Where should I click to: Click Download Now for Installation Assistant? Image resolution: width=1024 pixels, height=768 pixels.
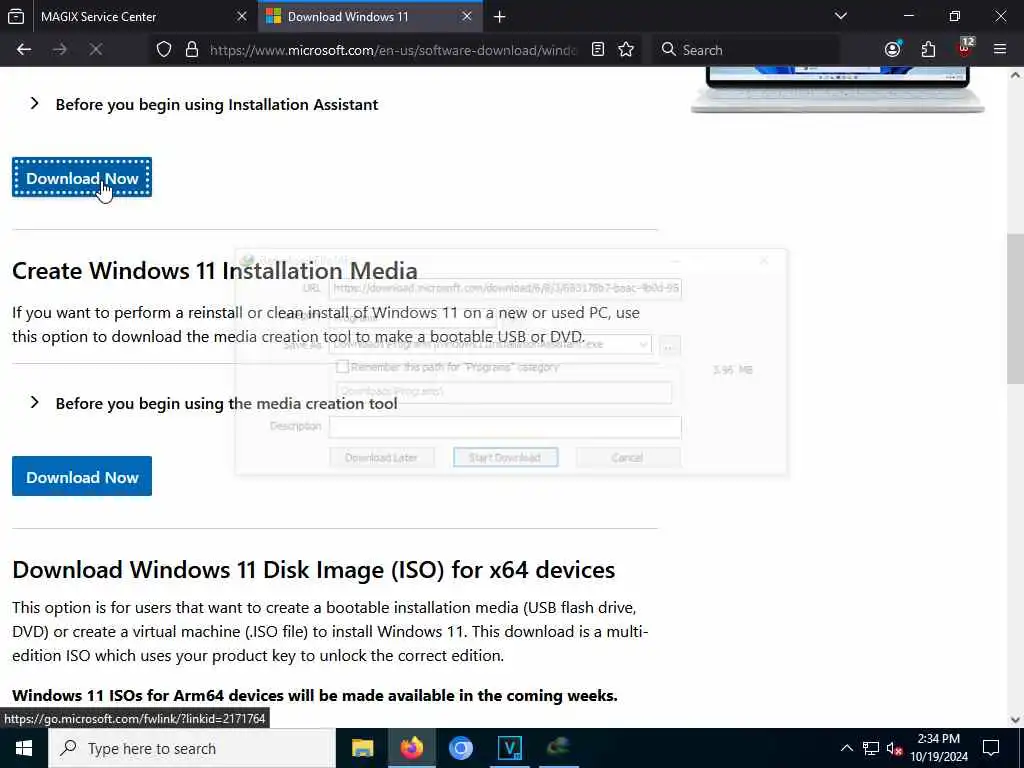tap(82, 178)
